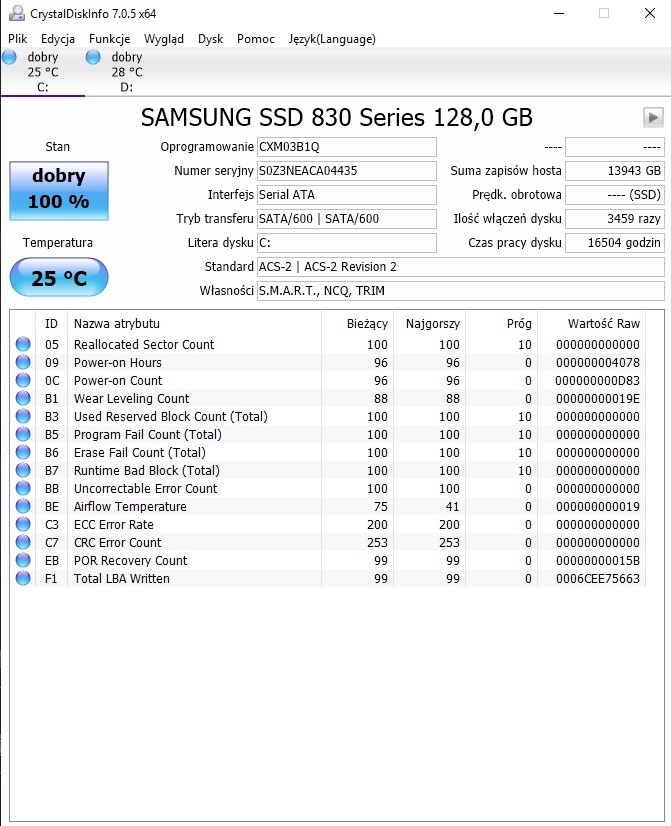The image size is (671, 826).
Task: Click status orb for Total LBA Written
Action: point(23,578)
